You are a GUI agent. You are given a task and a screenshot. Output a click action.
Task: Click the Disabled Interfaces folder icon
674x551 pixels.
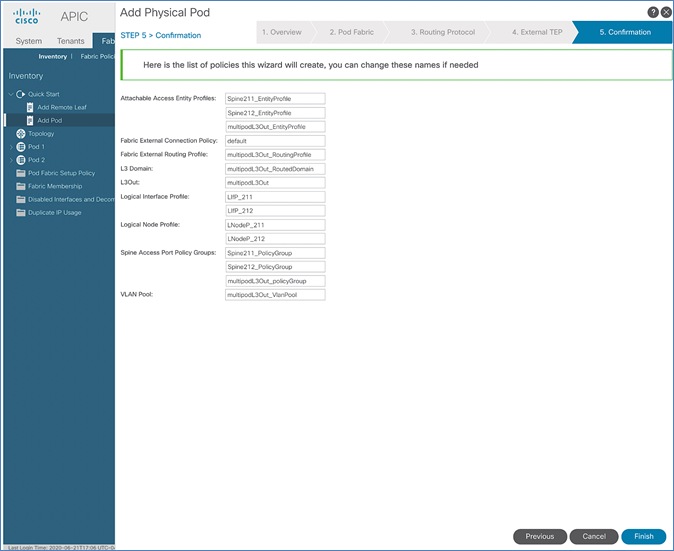(x=21, y=199)
